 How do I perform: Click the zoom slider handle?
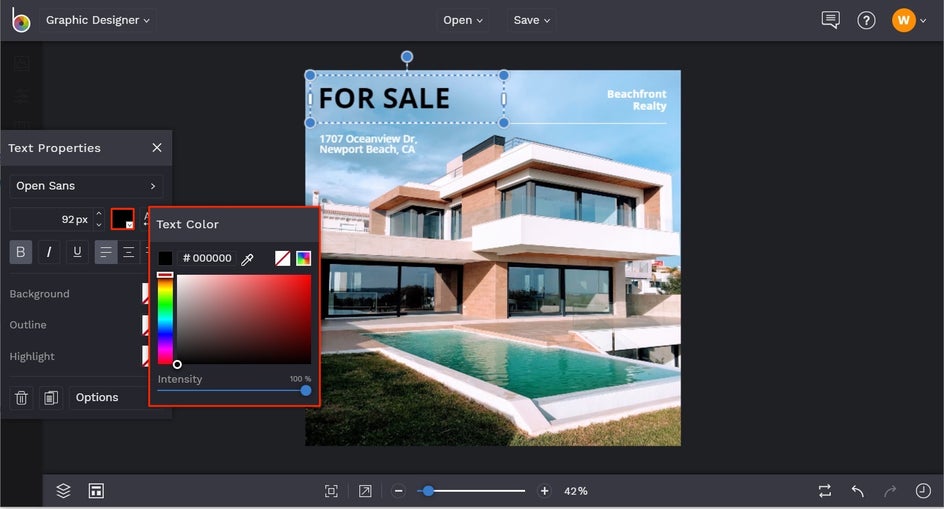point(428,491)
